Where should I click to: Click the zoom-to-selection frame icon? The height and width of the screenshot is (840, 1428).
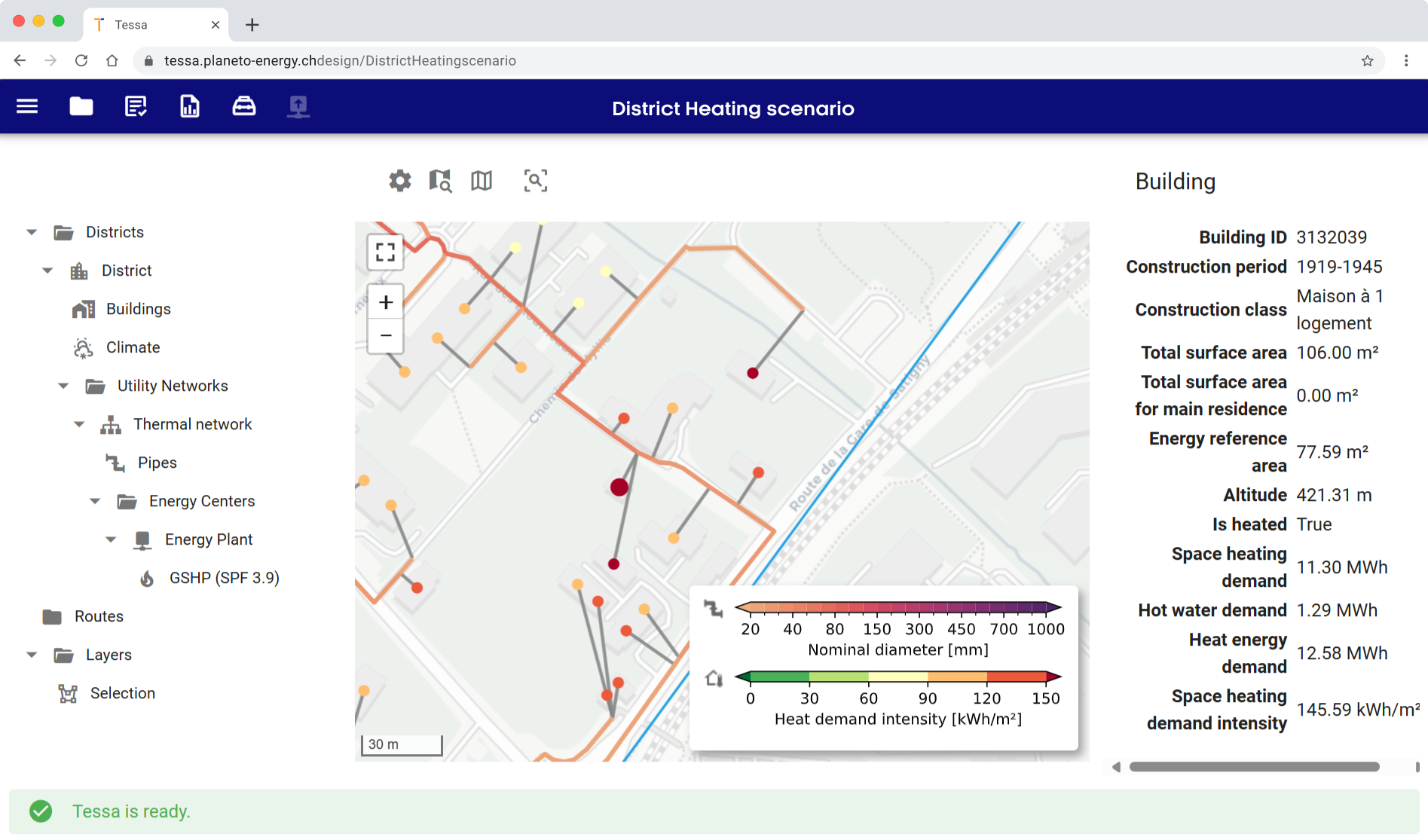536,181
